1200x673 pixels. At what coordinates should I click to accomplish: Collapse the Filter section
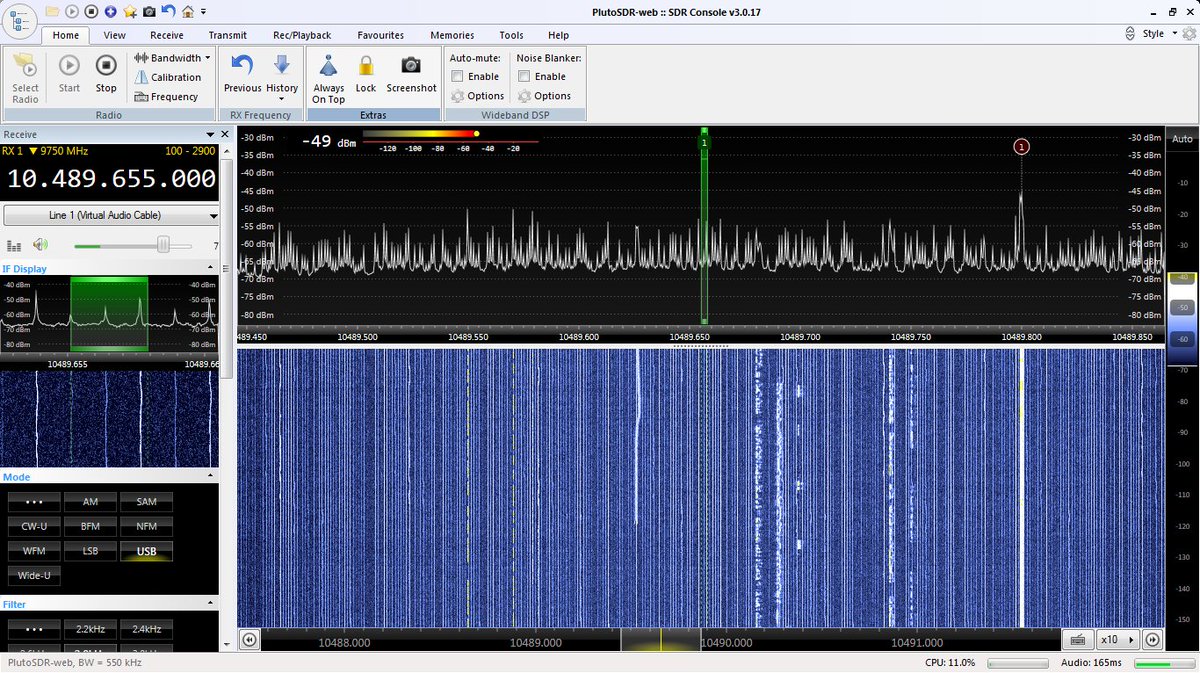coord(211,604)
